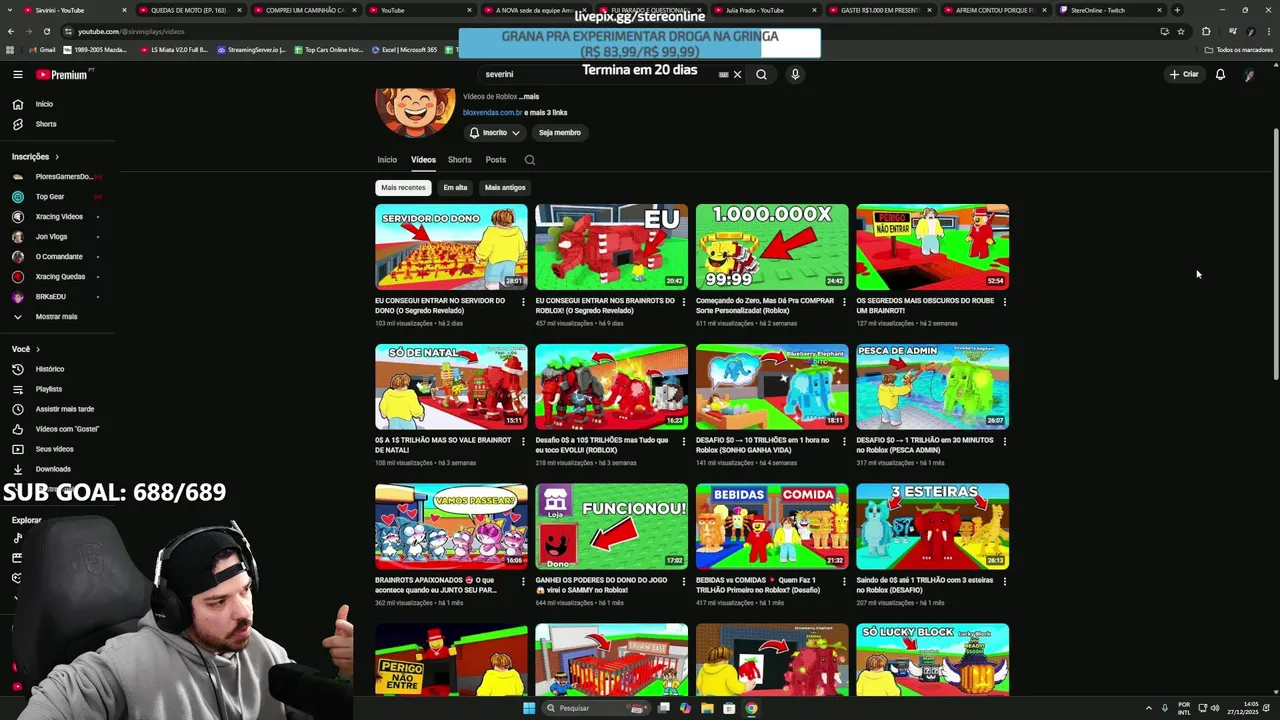Open options for SERVIDOR DO DONO video
The width and height of the screenshot is (1280, 720).
click(x=523, y=302)
